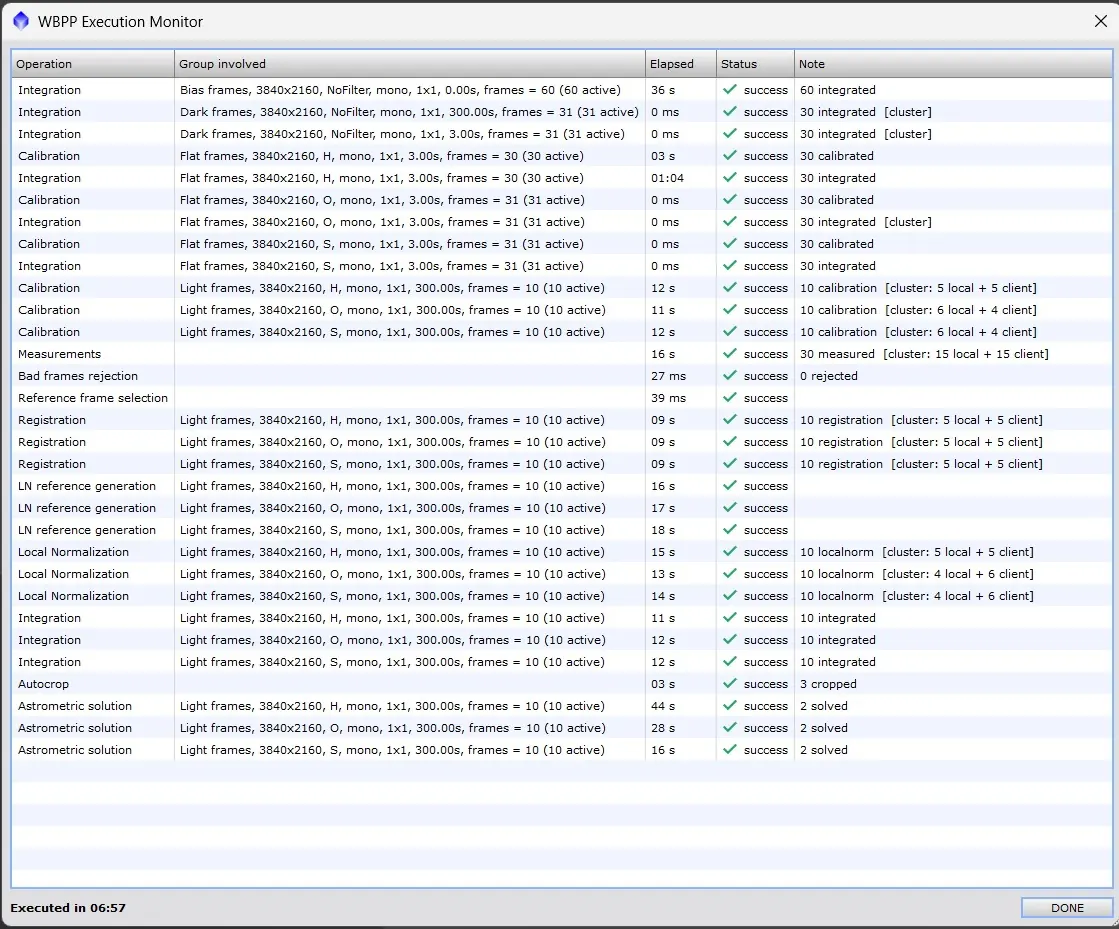This screenshot has width=1119, height=929.
Task: Select the 'Measurements' operation cell
Action: (x=59, y=354)
